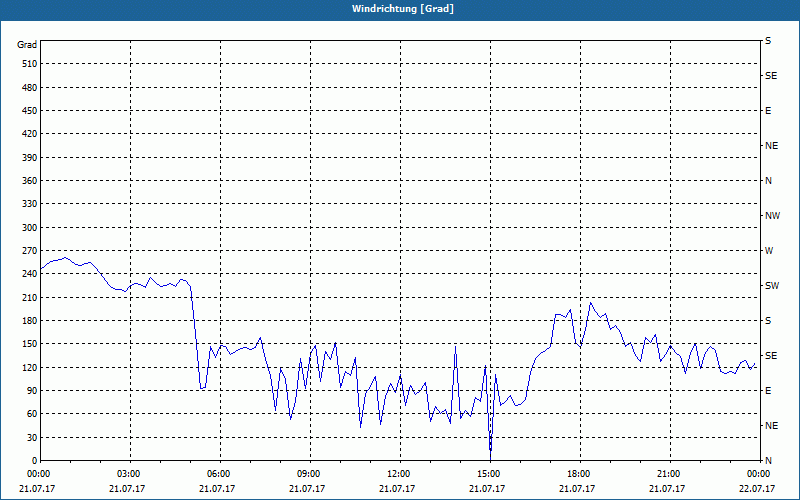Select the "Grad" unit label on the y-axis
The height and width of the screenshot is (500, 800).
[x=27, y=45]
